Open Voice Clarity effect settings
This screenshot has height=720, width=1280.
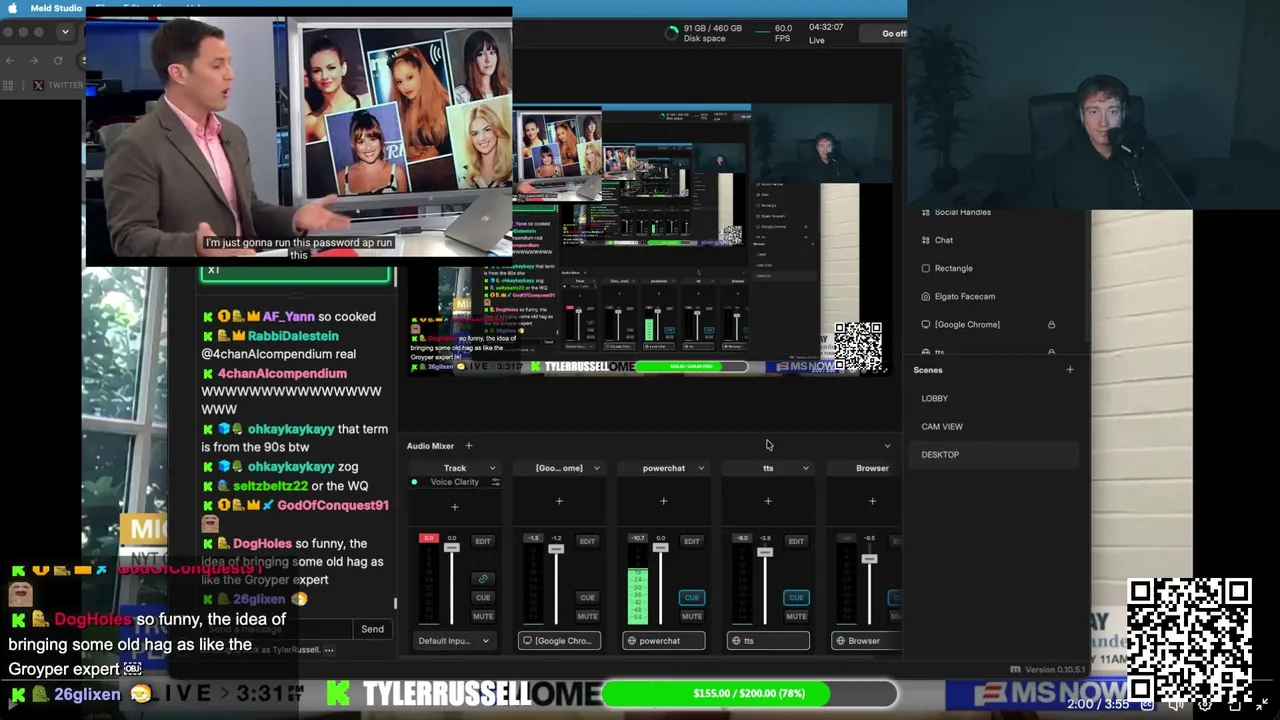[x=495, y=482]
